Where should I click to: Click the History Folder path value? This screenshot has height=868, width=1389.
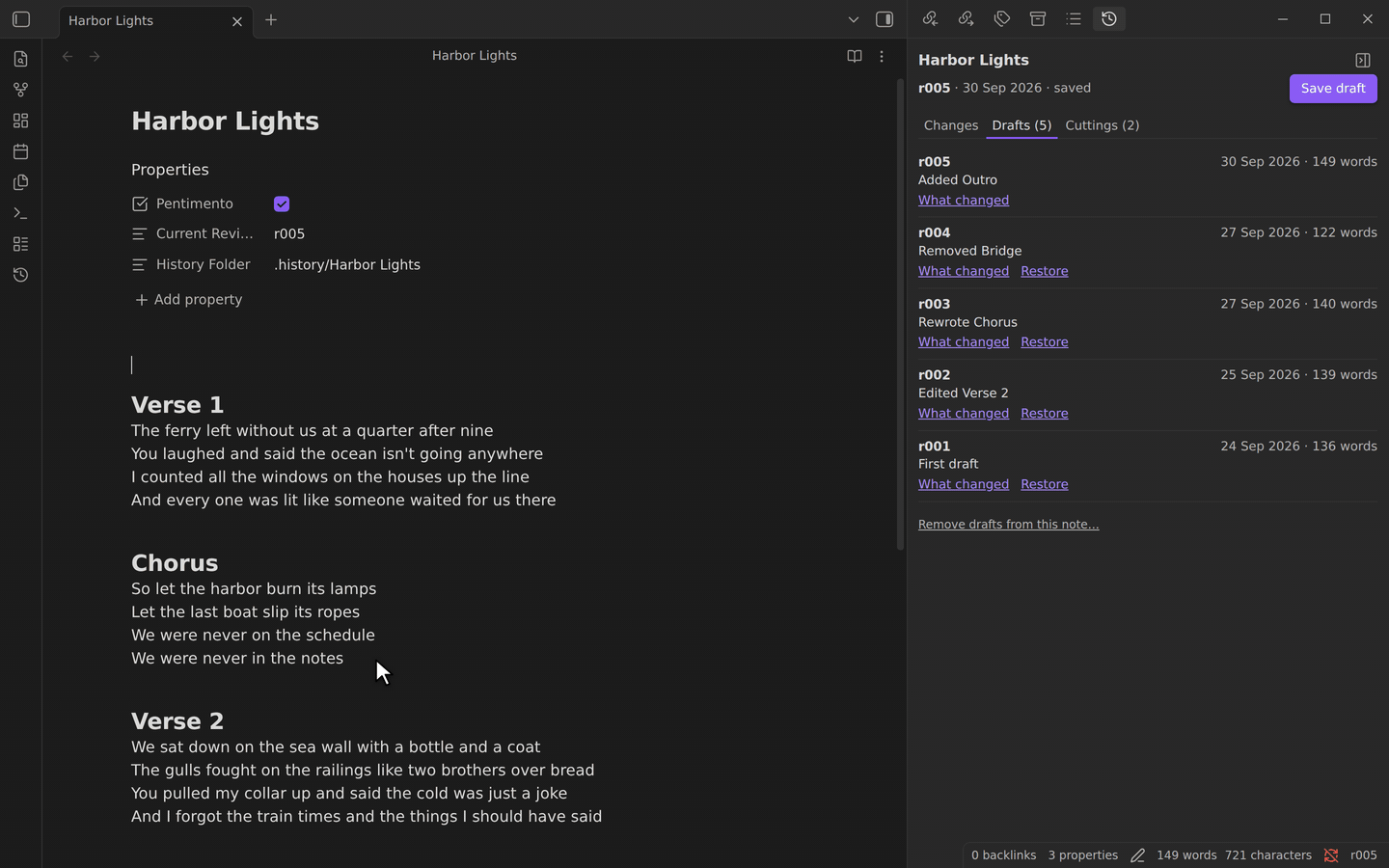[347, 265]
